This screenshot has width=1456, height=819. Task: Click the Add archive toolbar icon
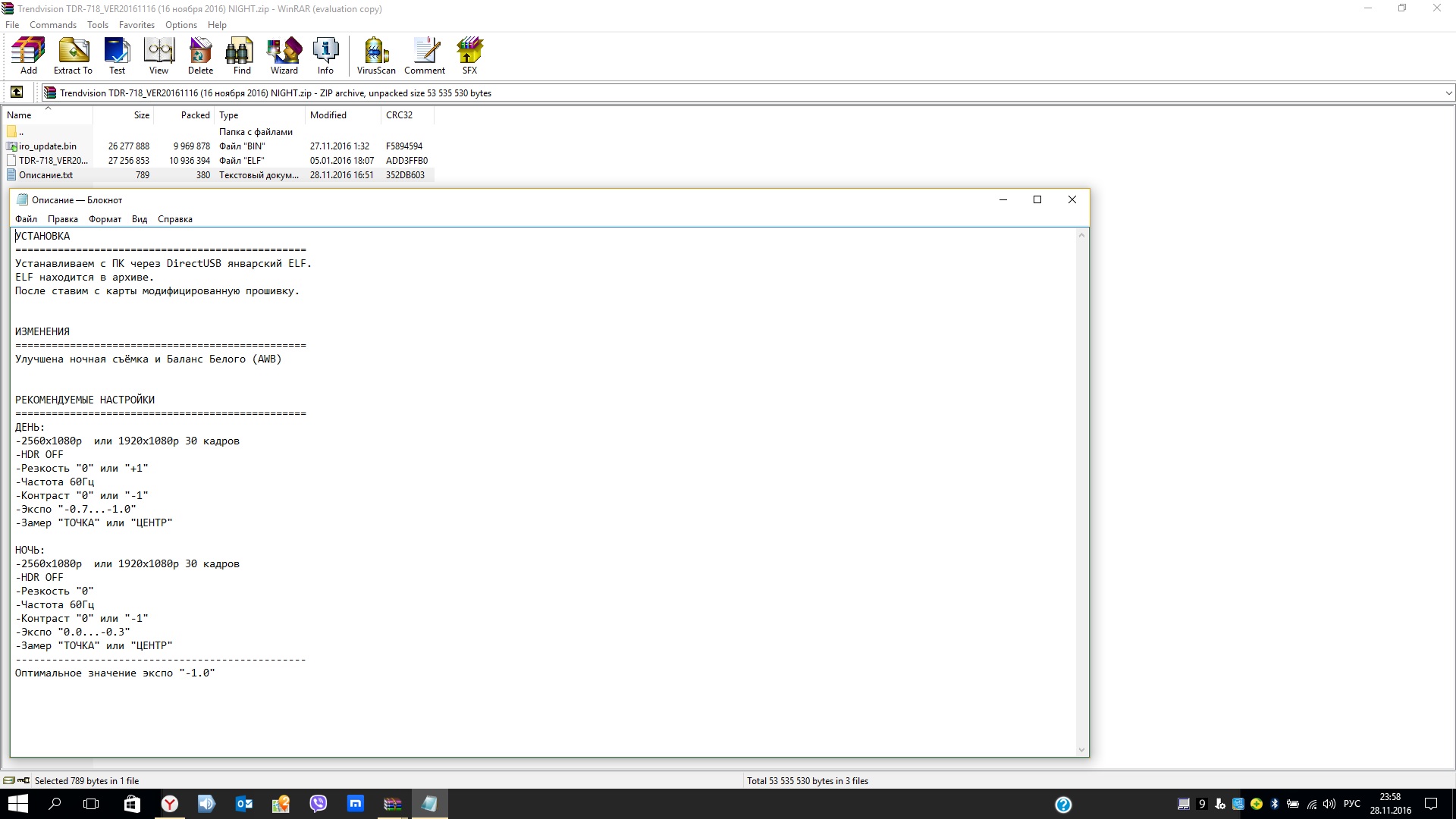(28, 56)
